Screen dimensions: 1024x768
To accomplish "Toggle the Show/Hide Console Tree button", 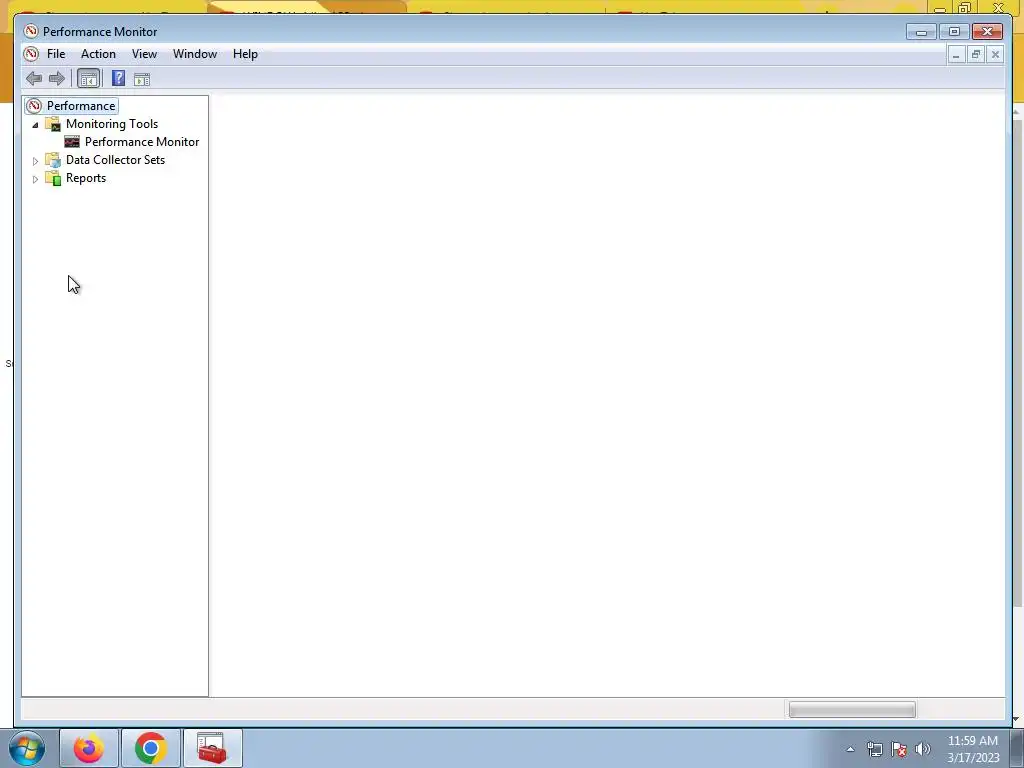I will tap(88, 79).
